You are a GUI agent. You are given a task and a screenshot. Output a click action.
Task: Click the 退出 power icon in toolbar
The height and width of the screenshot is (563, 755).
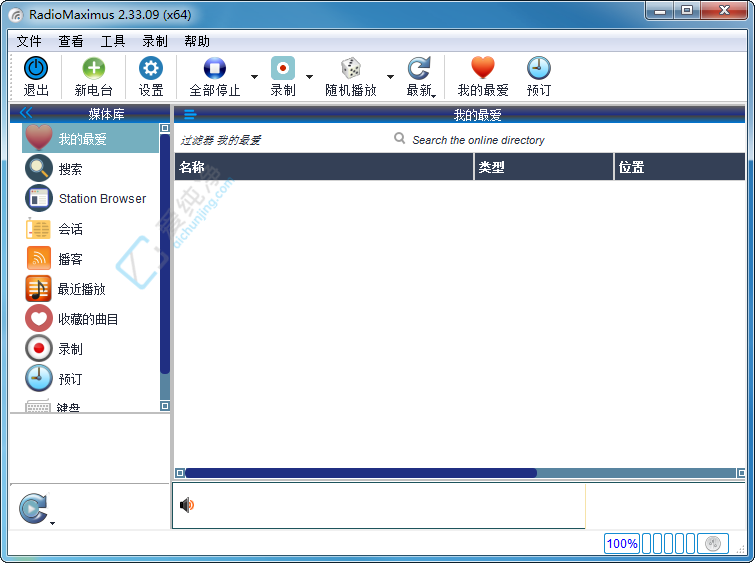pos(36,68)
